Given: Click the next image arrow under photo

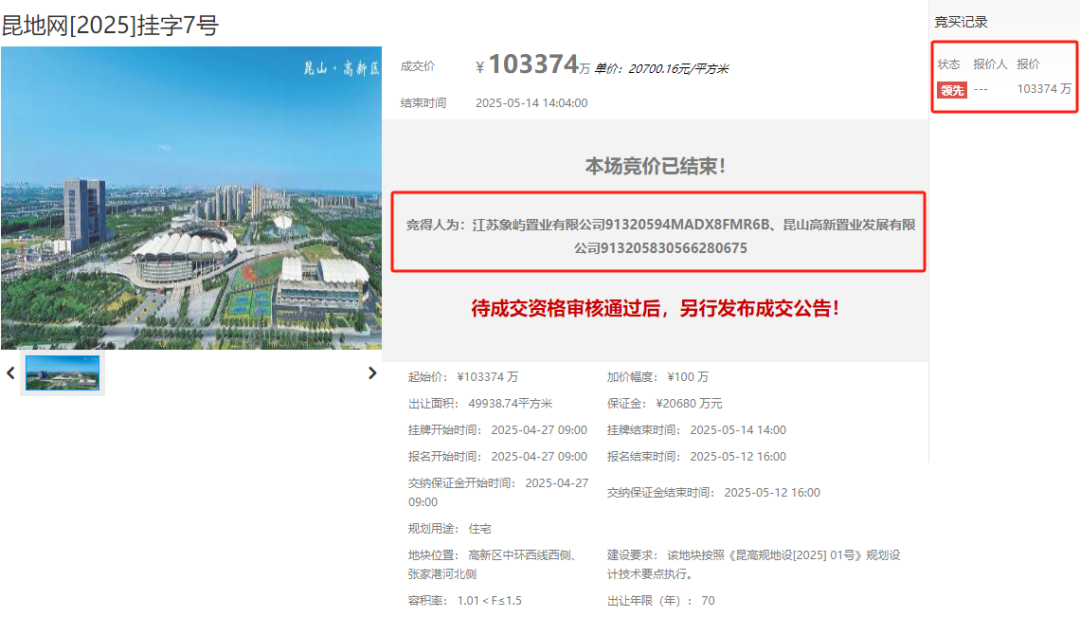Looking at the screenshot, I should 372,373.
